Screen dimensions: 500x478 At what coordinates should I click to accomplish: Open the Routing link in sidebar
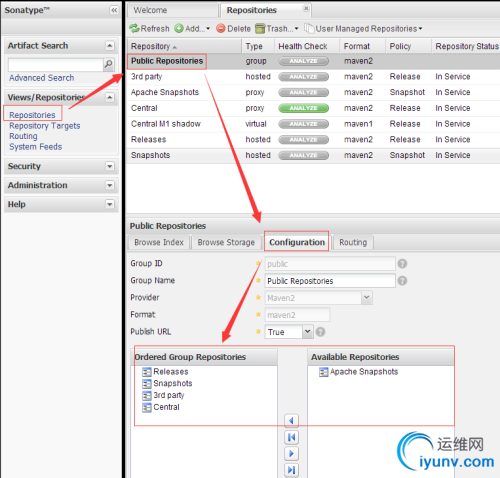click(x=23, y=136)
